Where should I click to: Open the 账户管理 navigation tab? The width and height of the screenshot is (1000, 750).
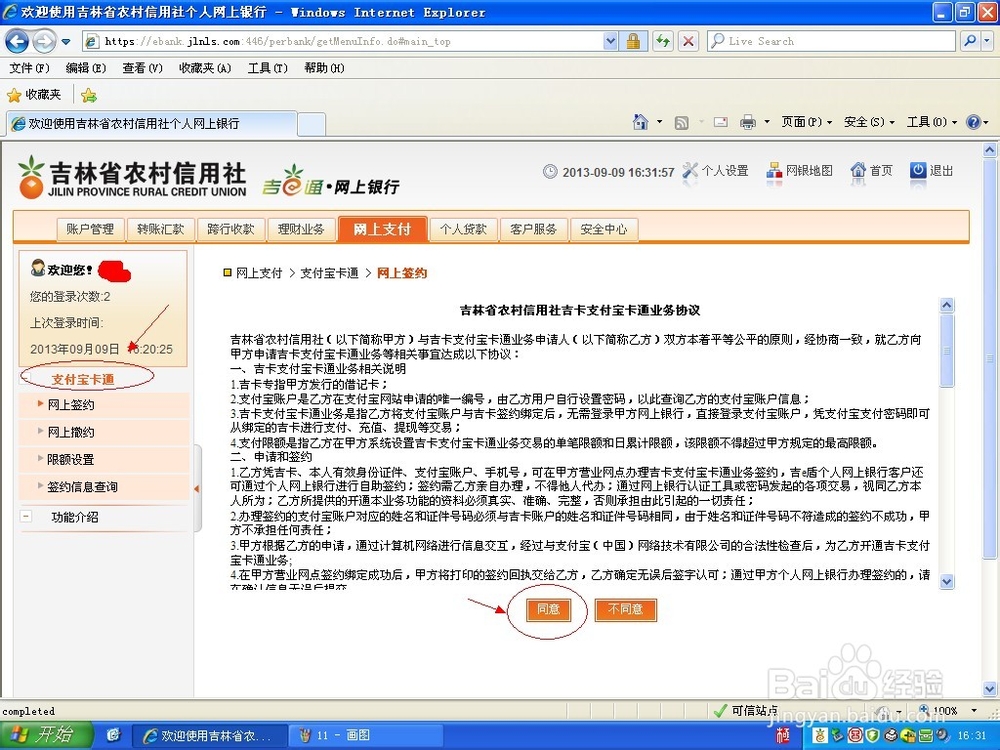(x=90, y=229)
